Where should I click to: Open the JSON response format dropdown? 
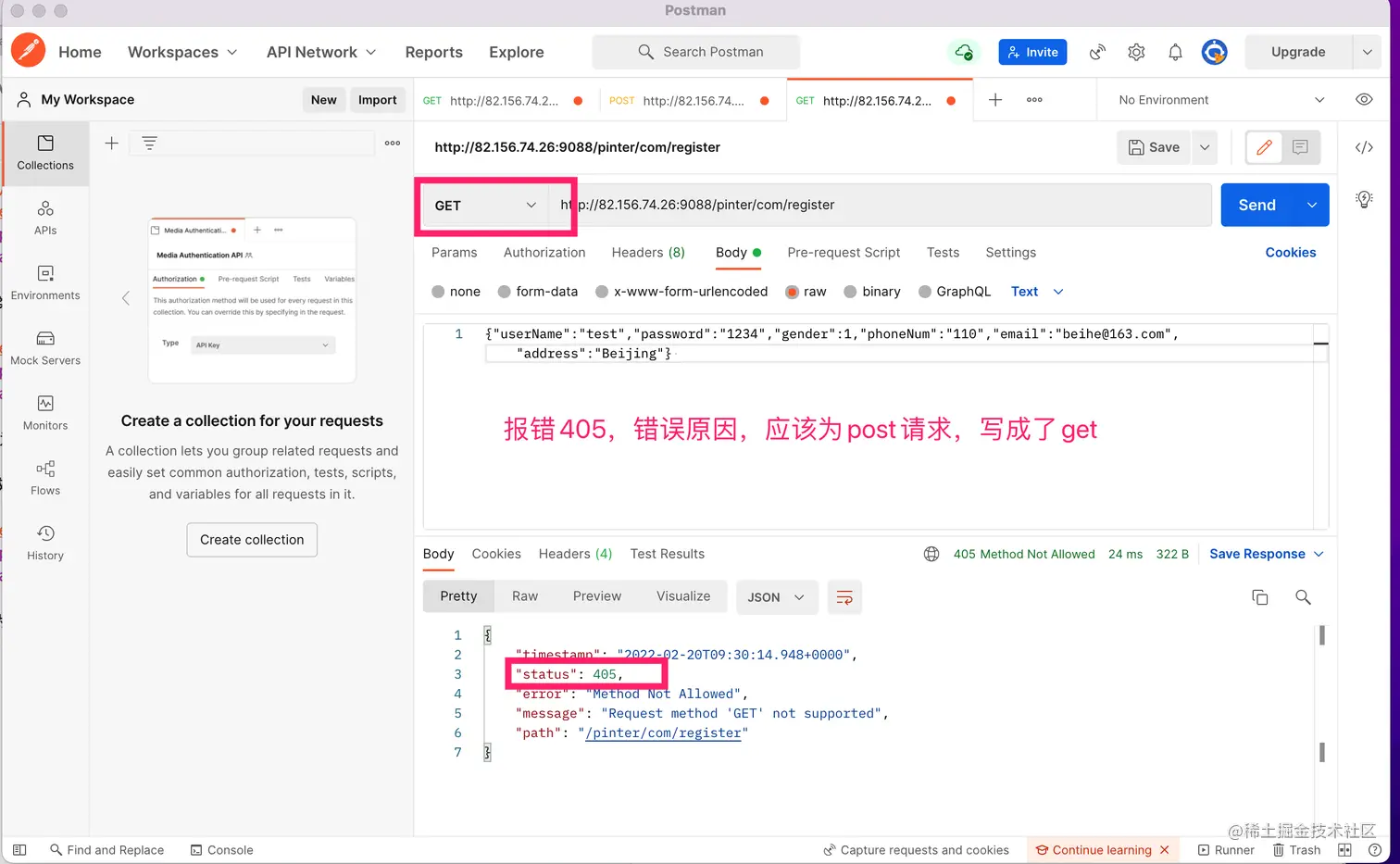click(x=776, y=597)
